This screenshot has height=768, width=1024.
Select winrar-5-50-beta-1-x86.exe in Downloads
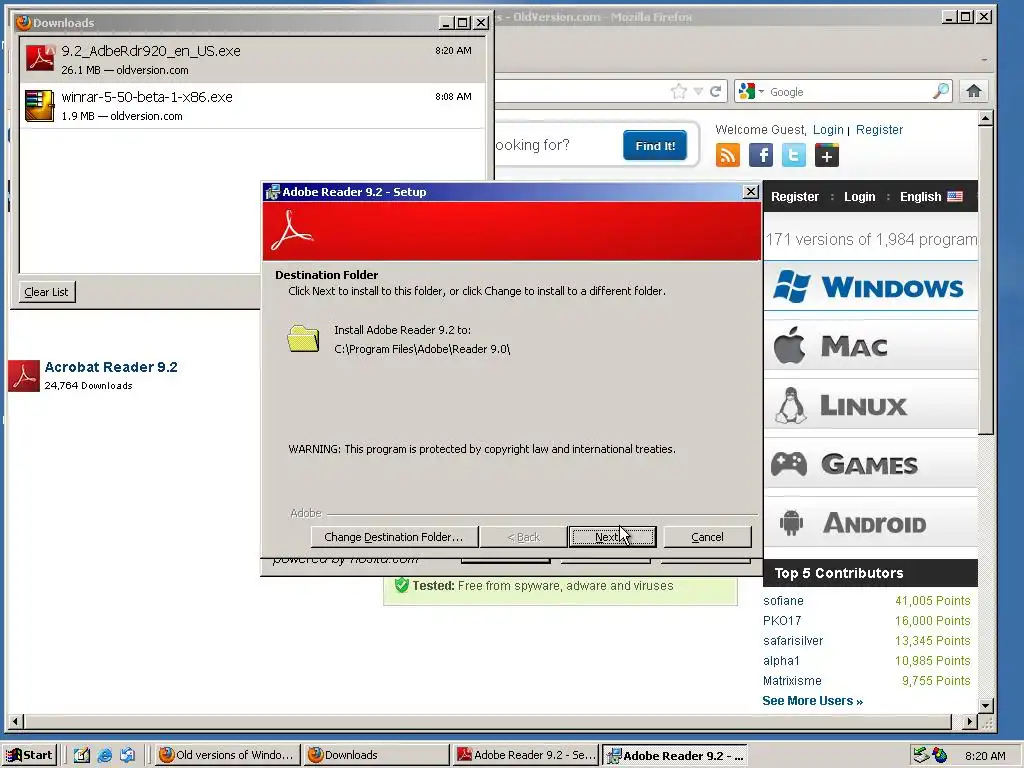click(253, 106)
